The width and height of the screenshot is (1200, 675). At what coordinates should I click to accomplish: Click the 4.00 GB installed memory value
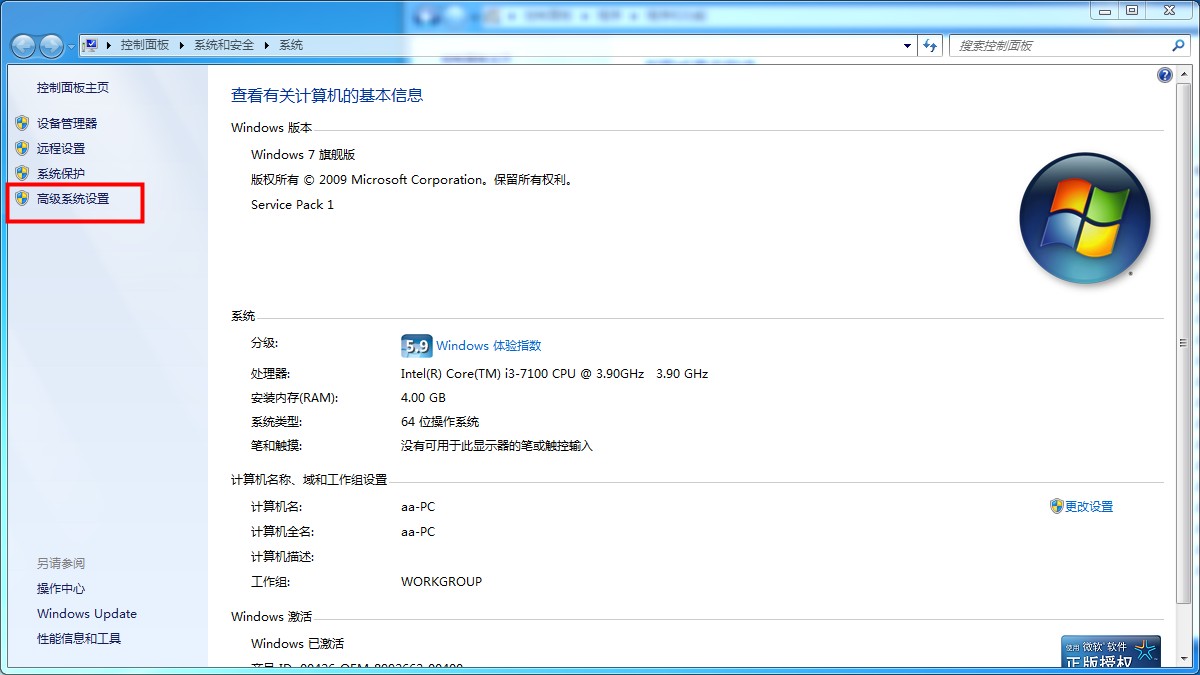(423, 398)
